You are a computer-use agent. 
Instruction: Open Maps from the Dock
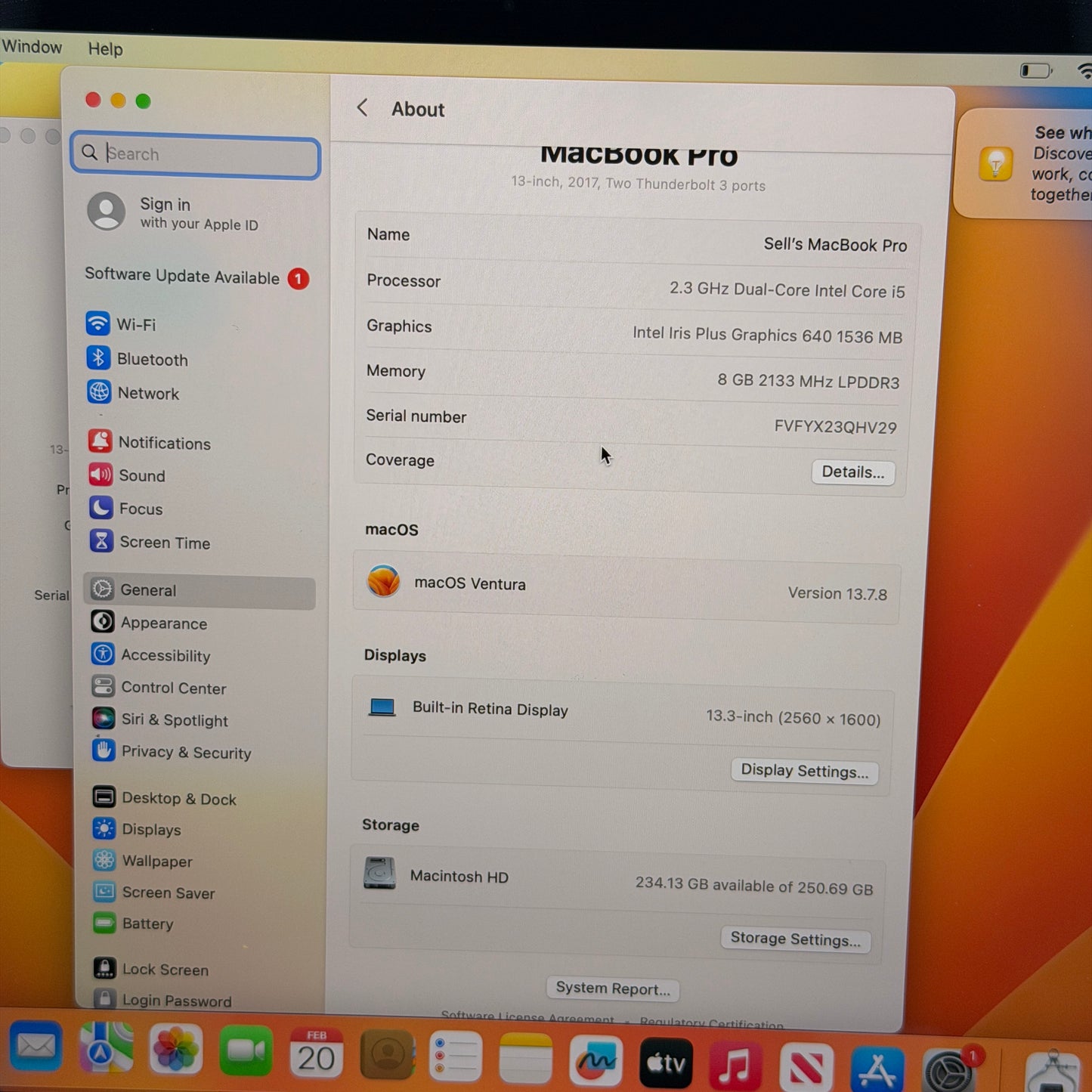(x=106, y=1048)
